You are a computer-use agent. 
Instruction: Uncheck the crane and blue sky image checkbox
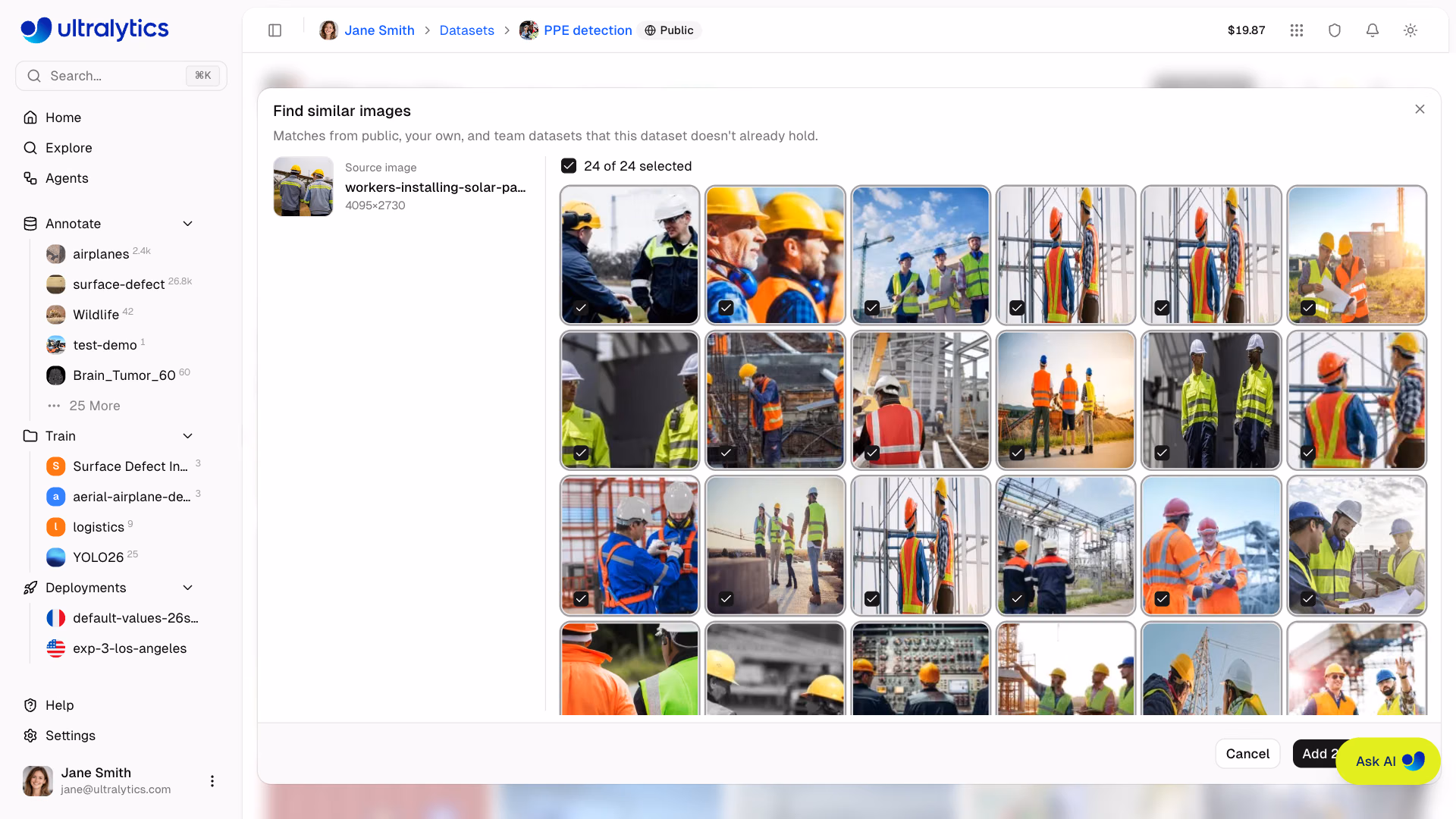click(872, 308)
